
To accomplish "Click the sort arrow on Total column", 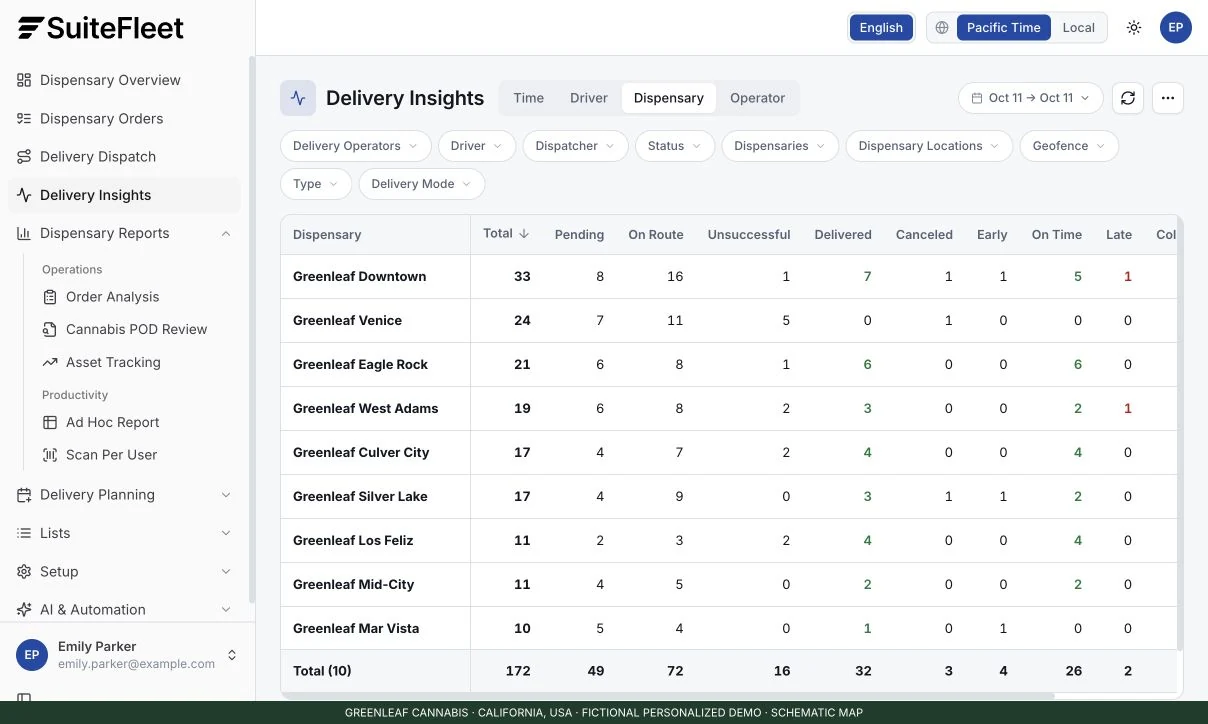I will click(x=524, y=233).
